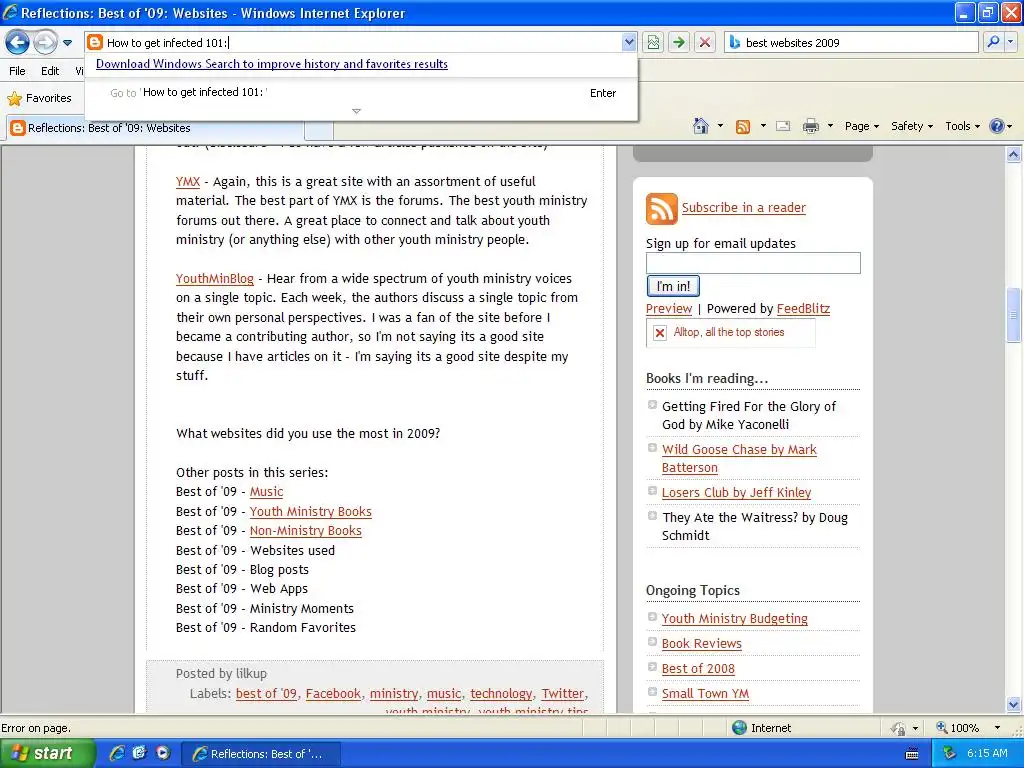Click the Twitter label link
Screen dimensions: 1024x768
point(562,694)
